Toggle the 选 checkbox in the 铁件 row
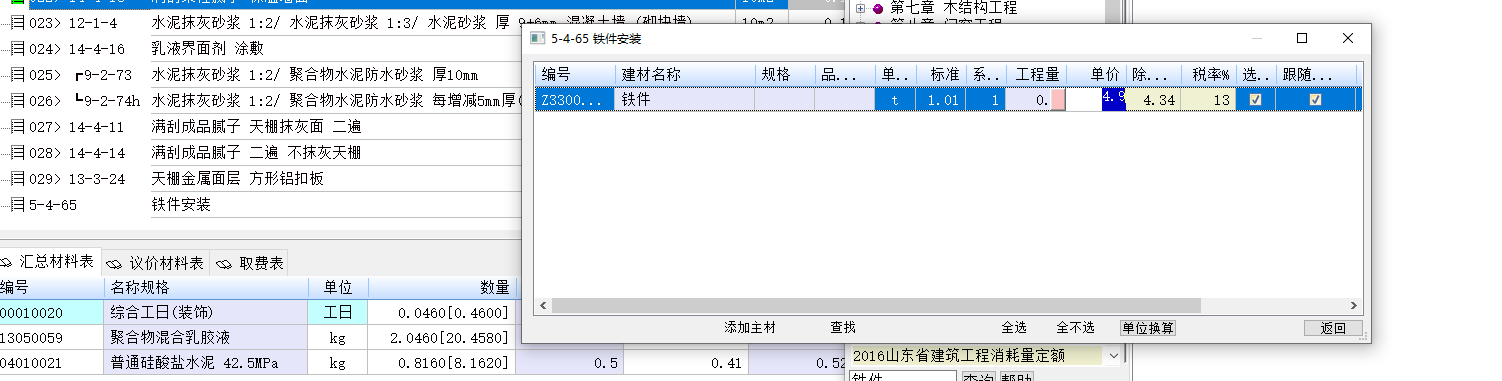This screenshot has height=381, width=1502. [1255, 99]
